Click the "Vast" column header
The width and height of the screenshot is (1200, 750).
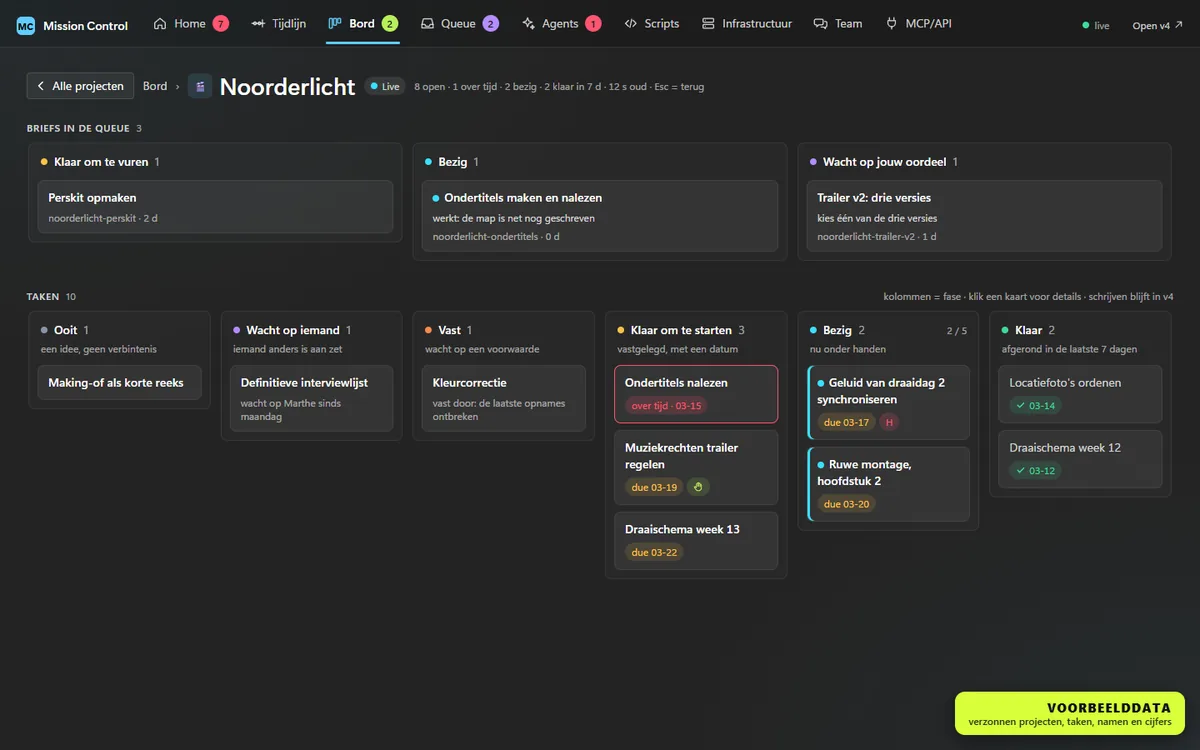point(448,330)
